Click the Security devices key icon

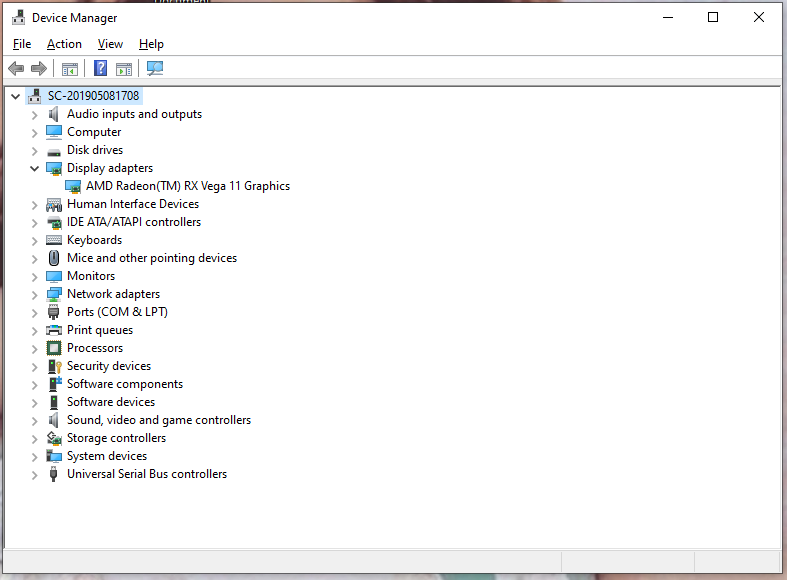54,366
